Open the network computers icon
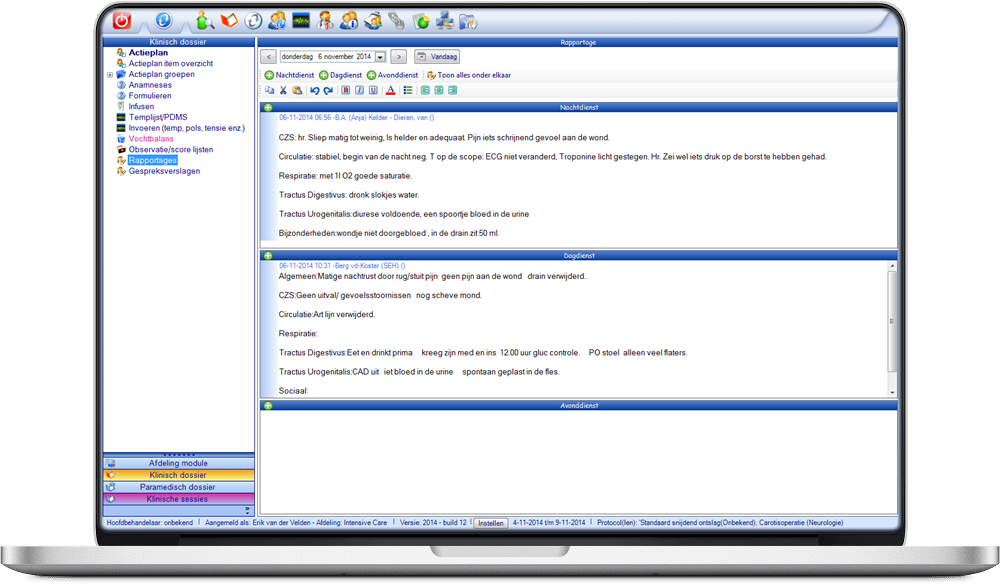Screen dimensions: 1000x585 click(x=445, y=21)
